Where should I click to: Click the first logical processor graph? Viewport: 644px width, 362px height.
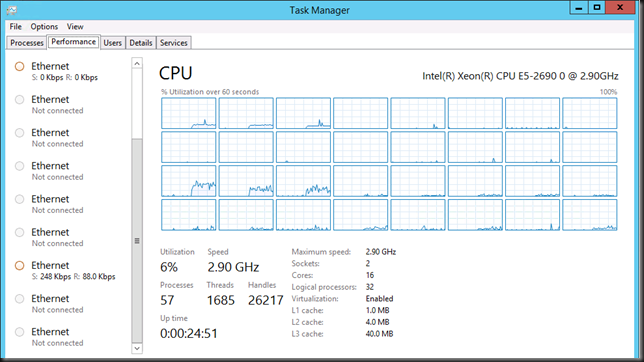(189, 113)
